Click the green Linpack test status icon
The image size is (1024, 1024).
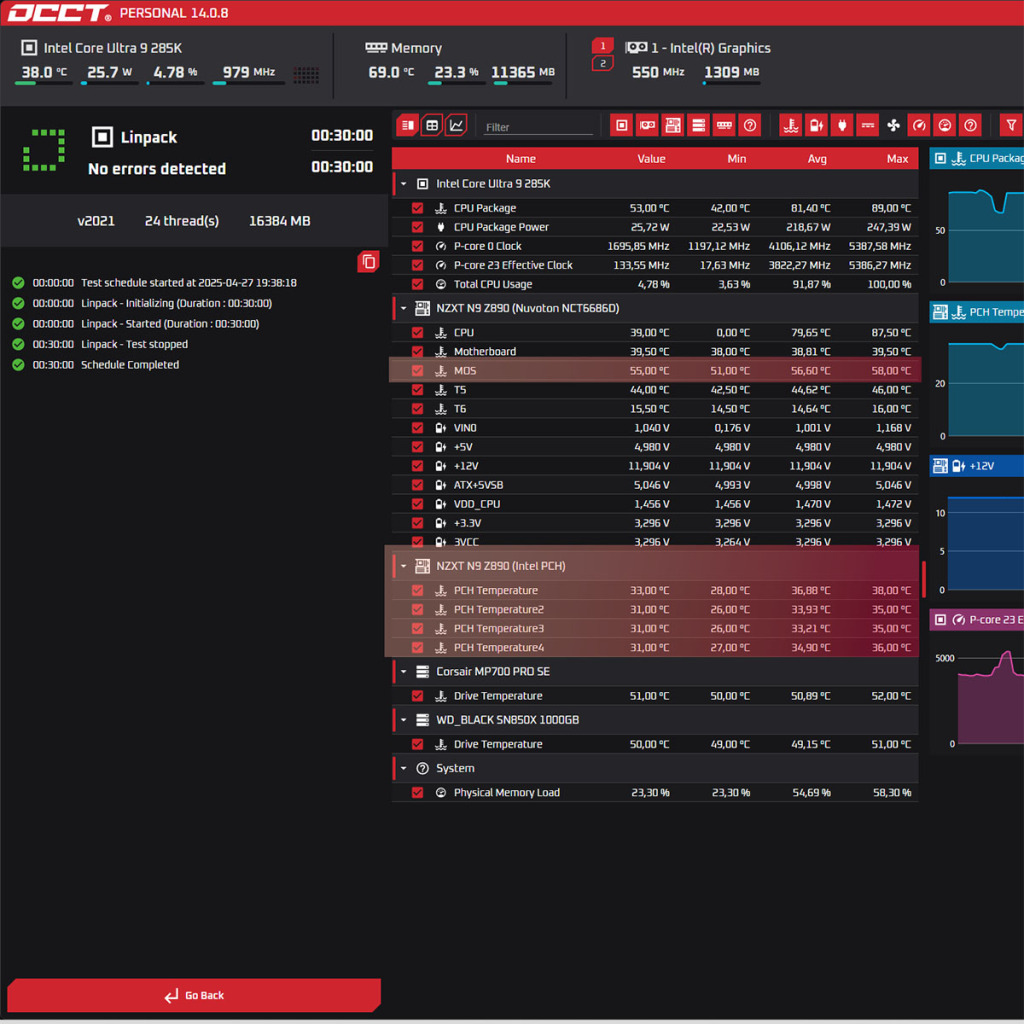44,150
